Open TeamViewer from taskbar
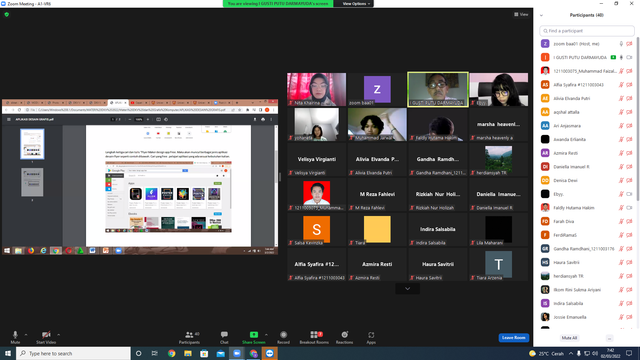Screen dimensions: 640x360 pos(269,353)
